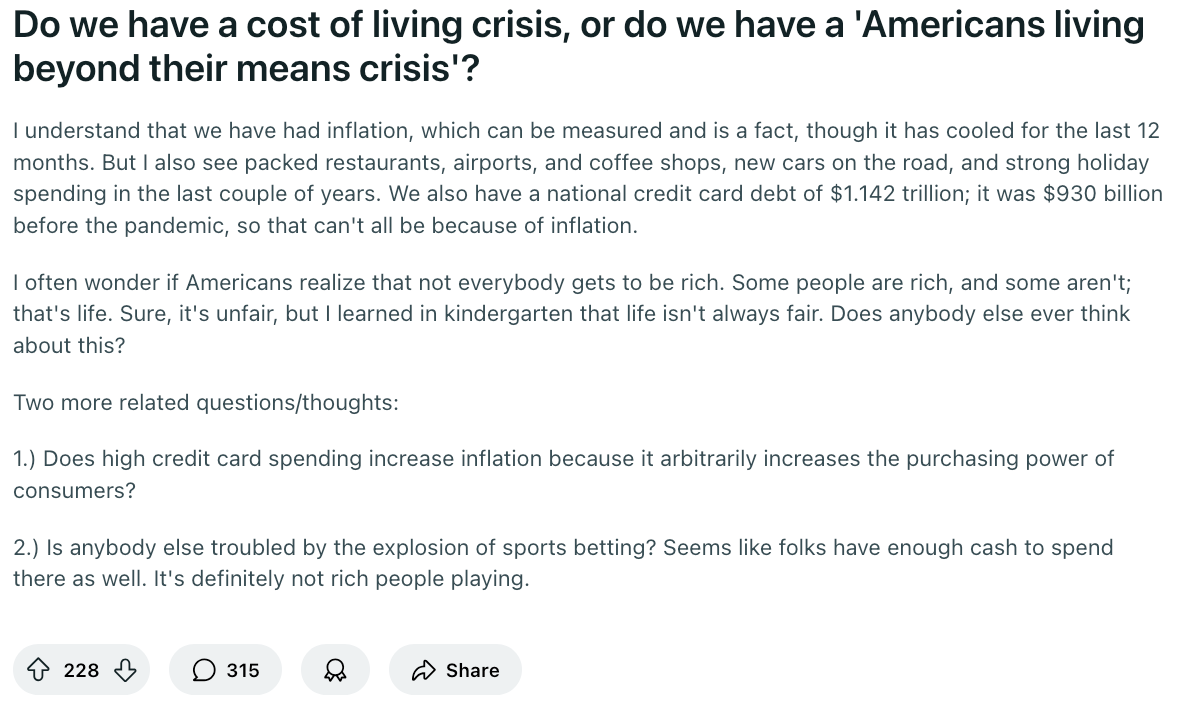
Task: Click the "$1.142 trillion" figure in text
Action: 902,194
